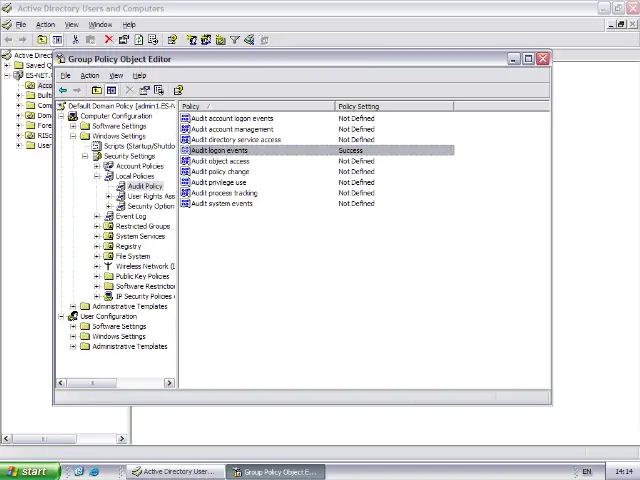
Task: Click Help icon in Group Policy Editor toolbar
Action: point(178,90)
